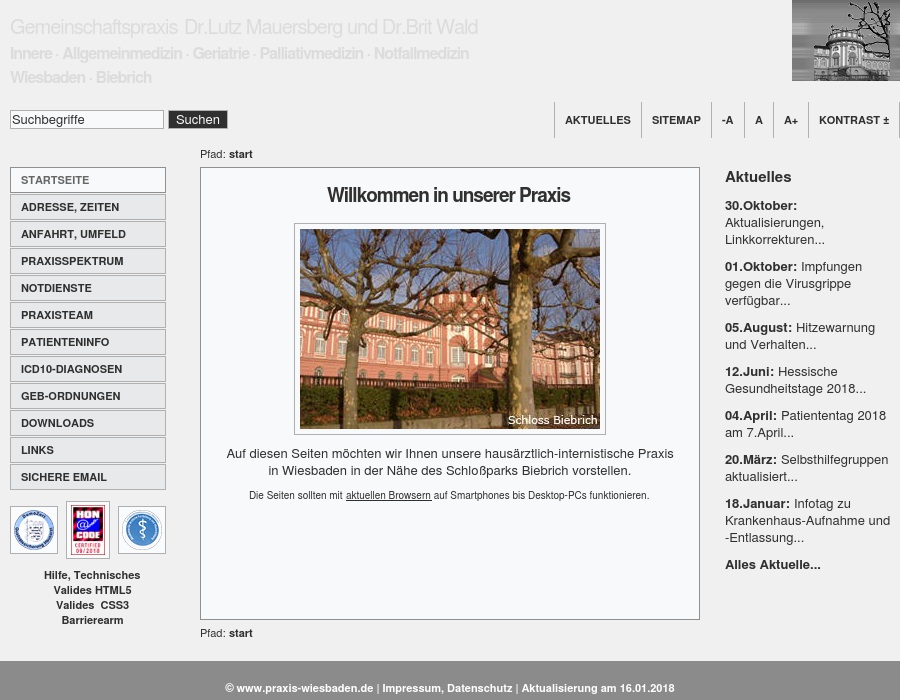
Task: Click inside the Suchbegriffe search field
Action: click(x=87, y=119)
